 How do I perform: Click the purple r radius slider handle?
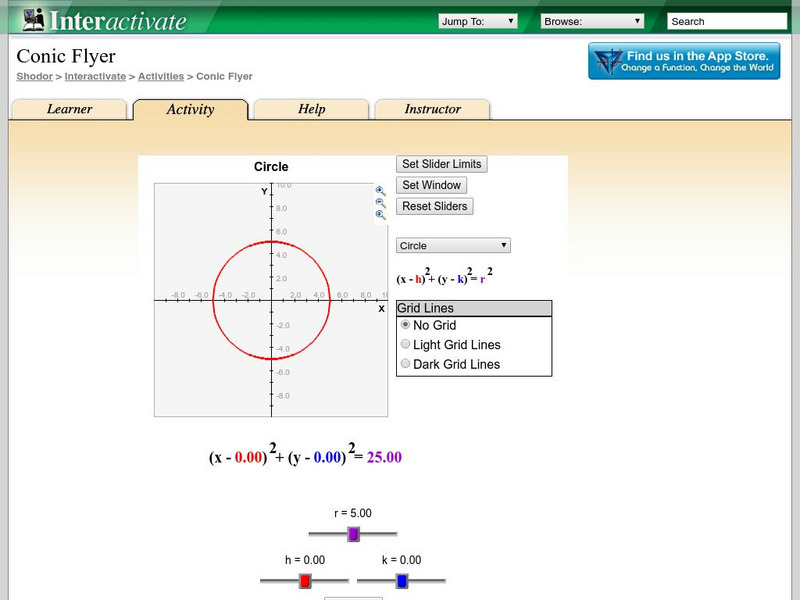point(353,535)
